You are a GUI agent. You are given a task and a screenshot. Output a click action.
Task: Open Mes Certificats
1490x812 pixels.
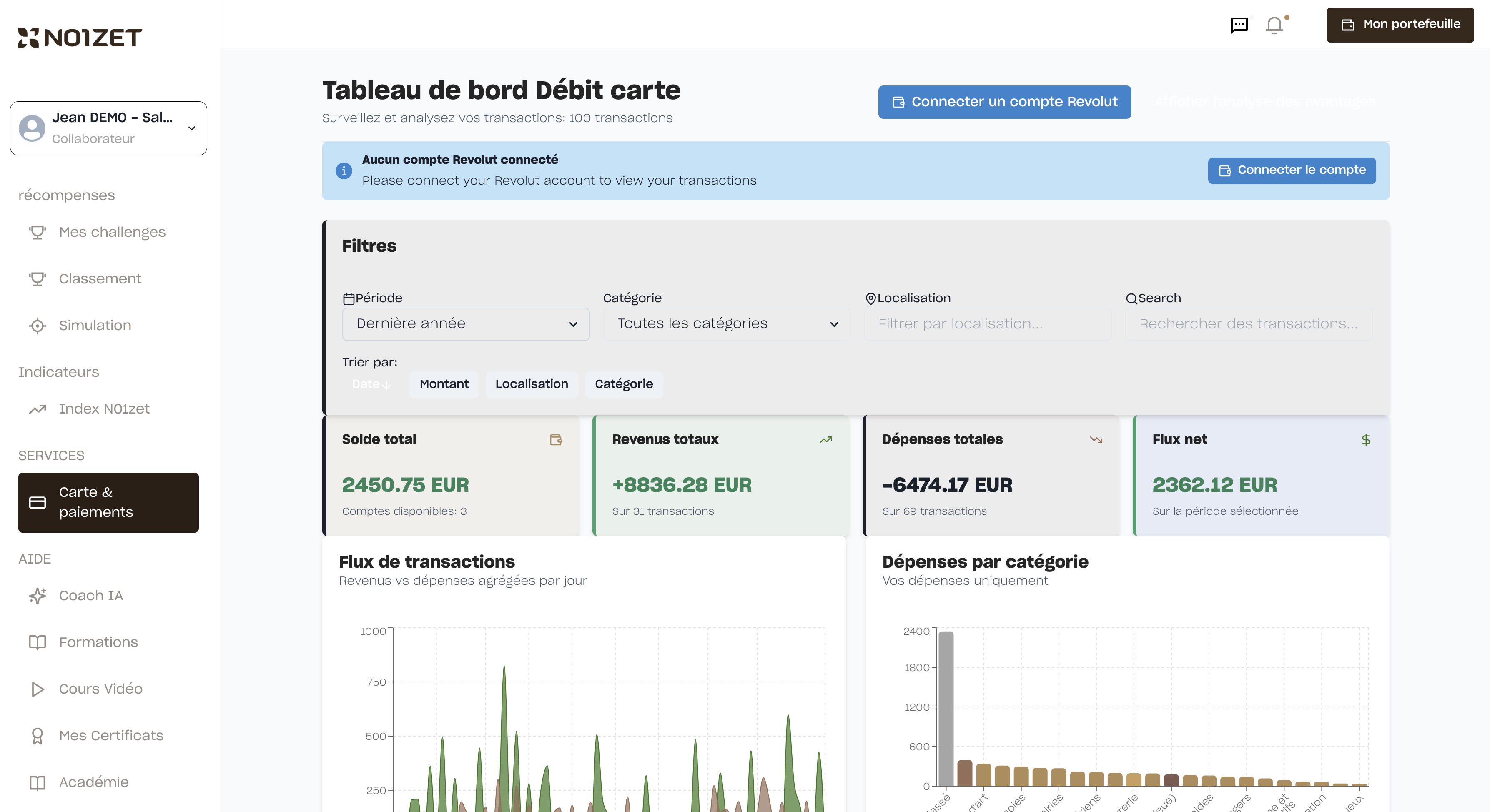pyautogui.click(x=109, y=736)
